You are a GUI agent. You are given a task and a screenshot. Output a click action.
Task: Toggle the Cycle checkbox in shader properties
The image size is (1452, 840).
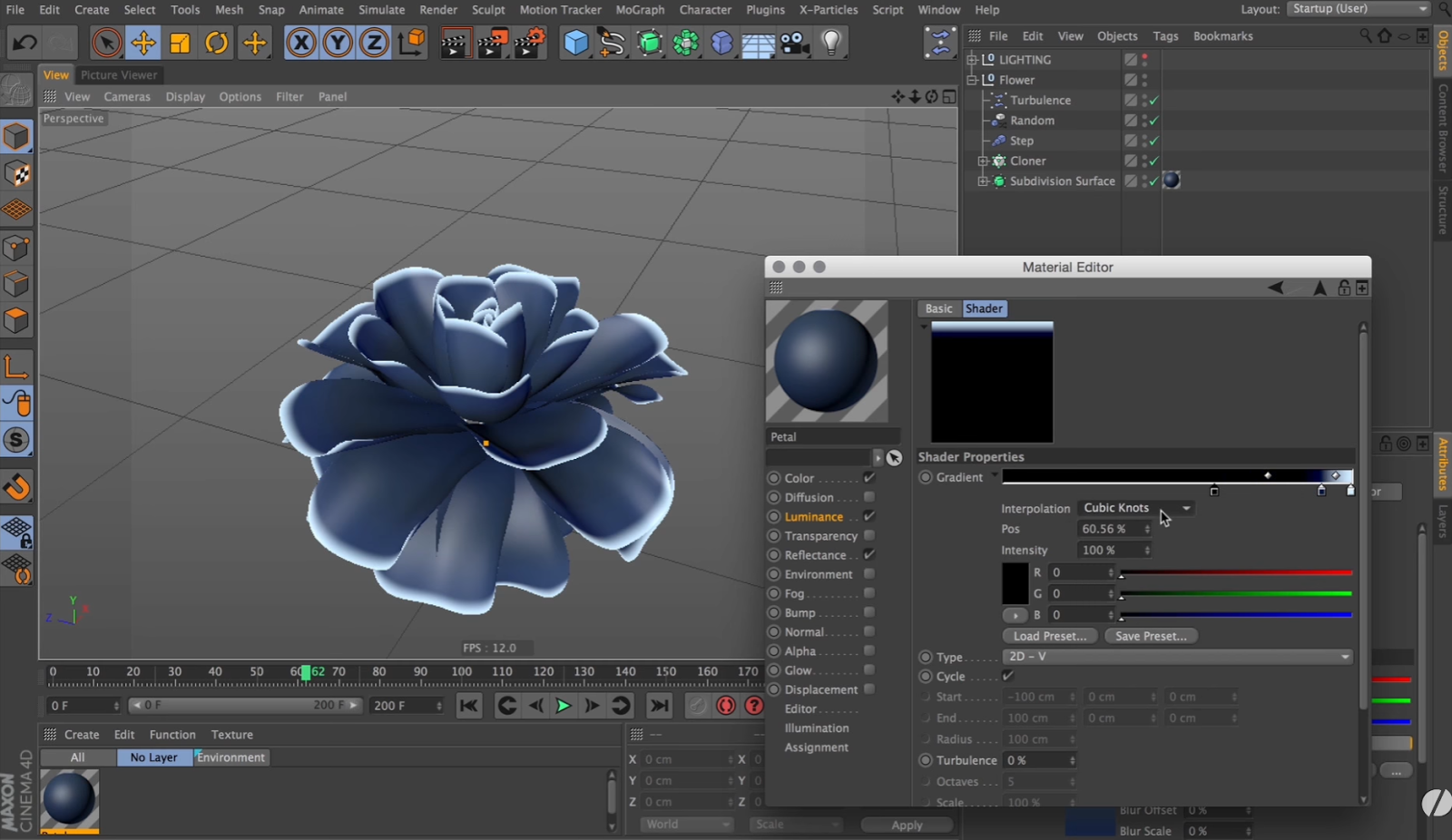click(1007, 676)
